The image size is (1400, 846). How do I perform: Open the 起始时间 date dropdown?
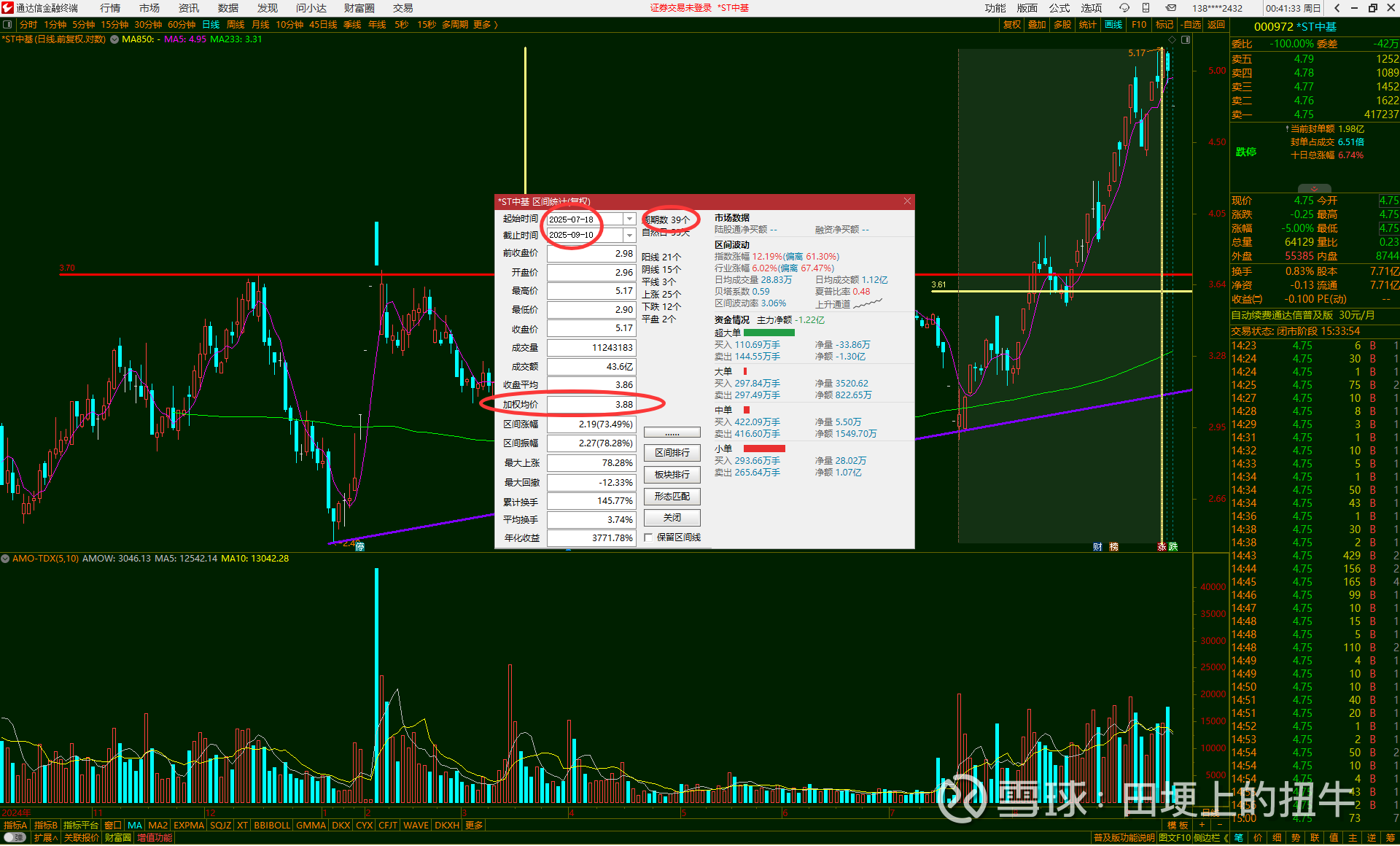pyautogui.click(x=629, y=220)
